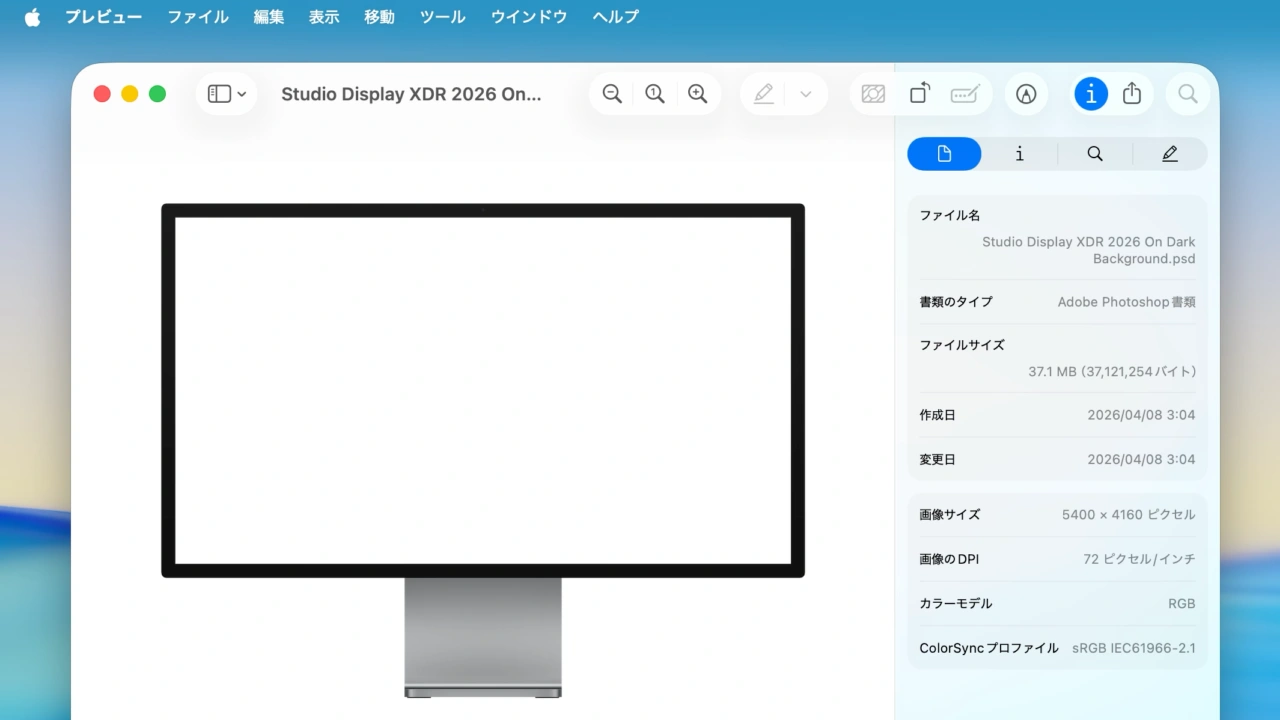Switch to the Annotations pencil tab in inspector
This screenshot has width=1280, height=720.
click(x=1169, y=153)
